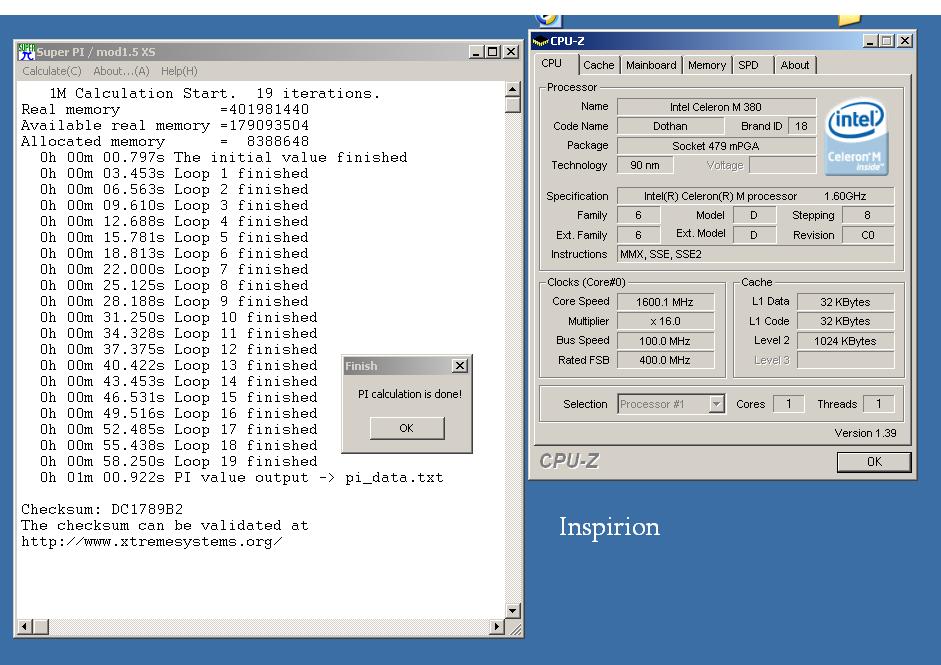Viewport: 941px width, 665px height.
Task: Click the Super PI vertical scrollbar thumb
Action: coord(513,104)
